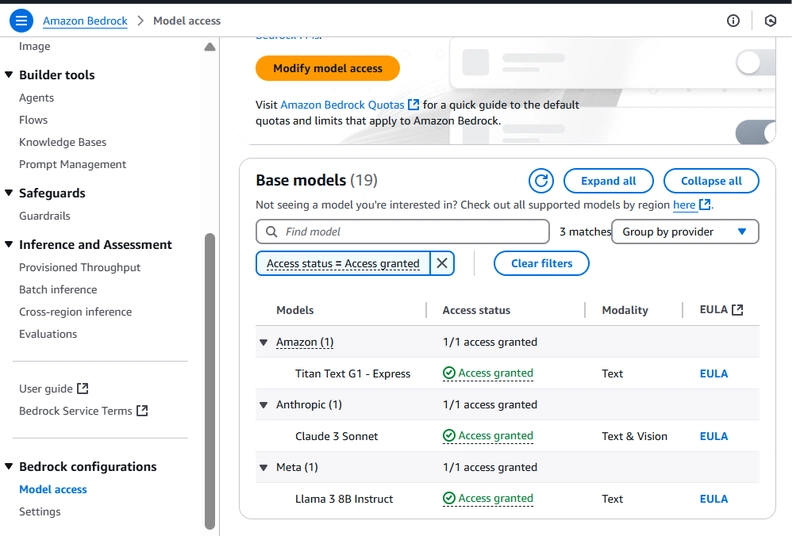This screenshot has height=536, width=800.
Task: Focus the Find model search field
Action: 403,232
